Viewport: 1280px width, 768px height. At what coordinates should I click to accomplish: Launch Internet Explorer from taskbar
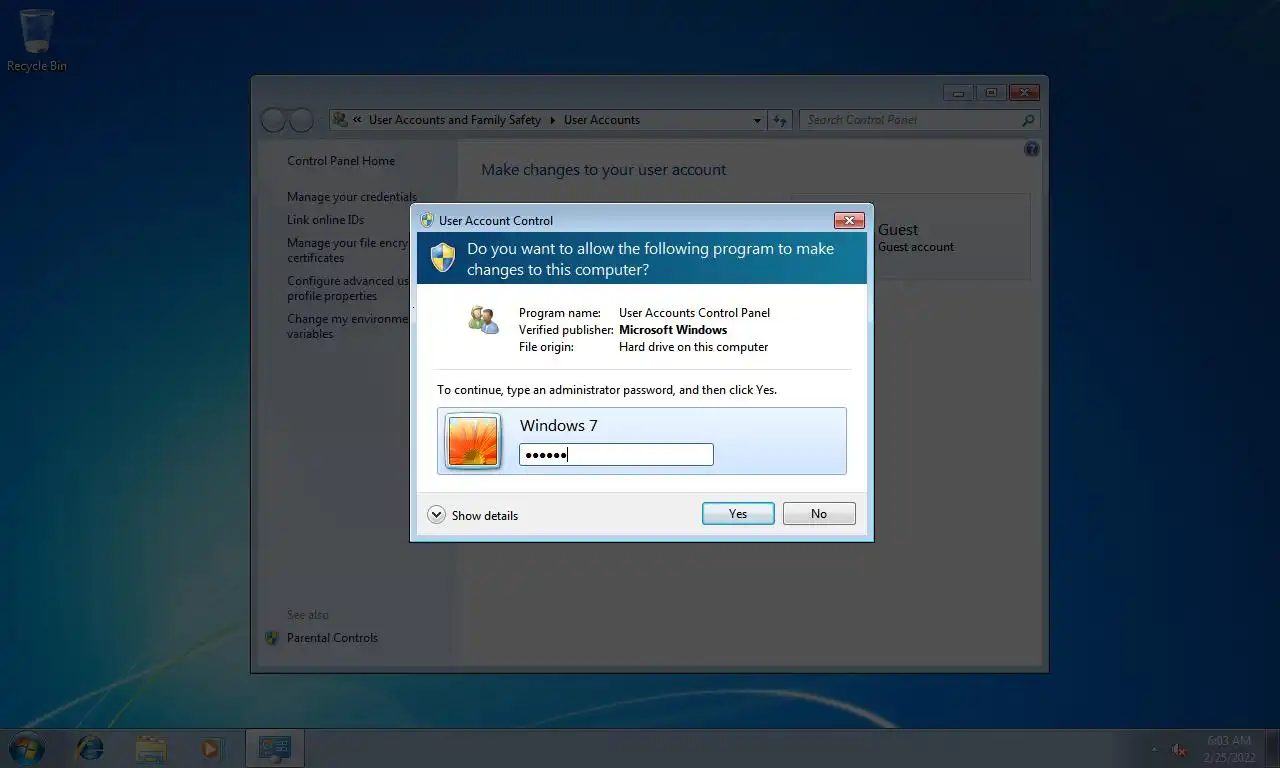coord(90,748)
